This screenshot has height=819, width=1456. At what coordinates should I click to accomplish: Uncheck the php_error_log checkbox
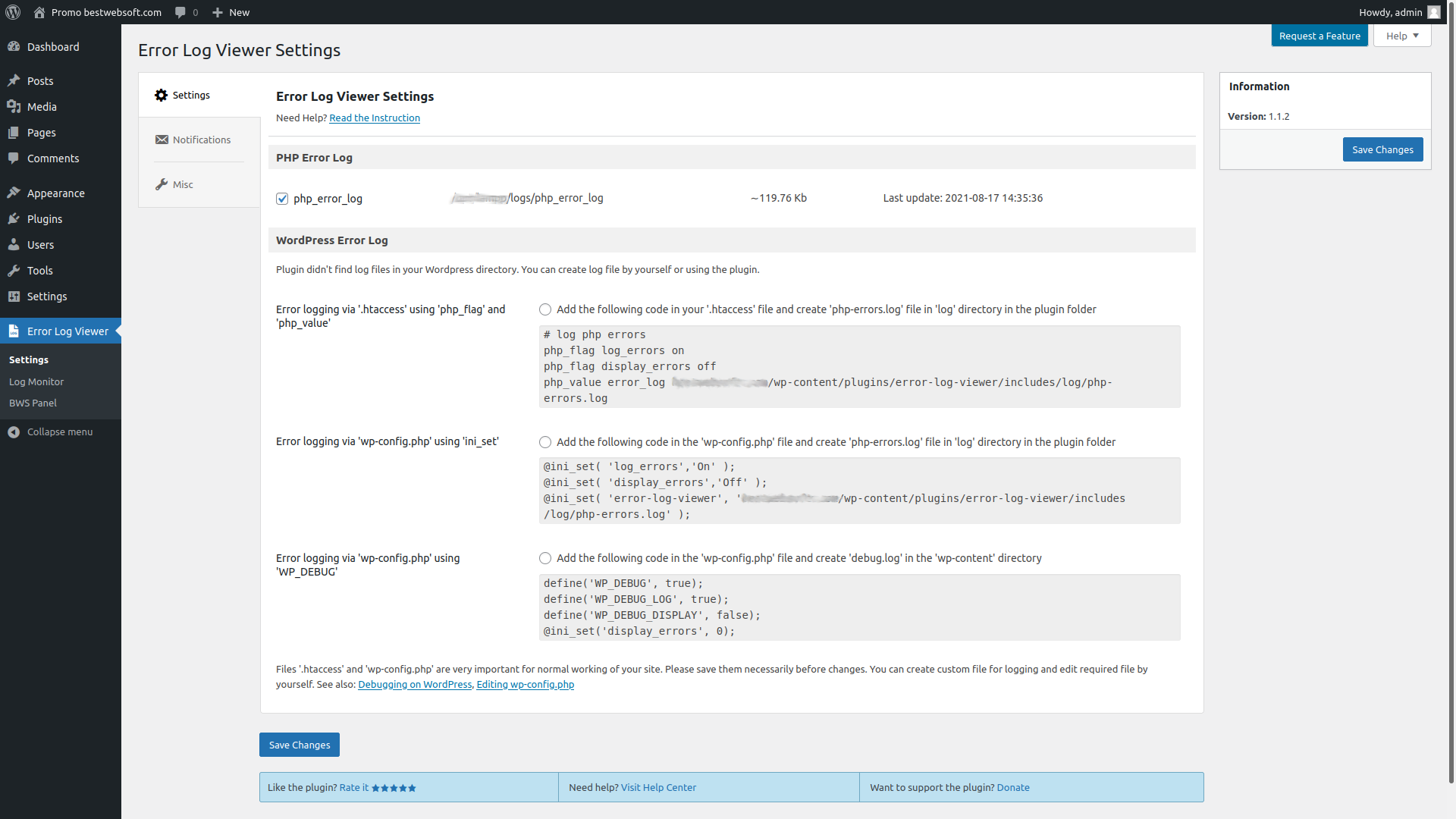coord(282,199)
